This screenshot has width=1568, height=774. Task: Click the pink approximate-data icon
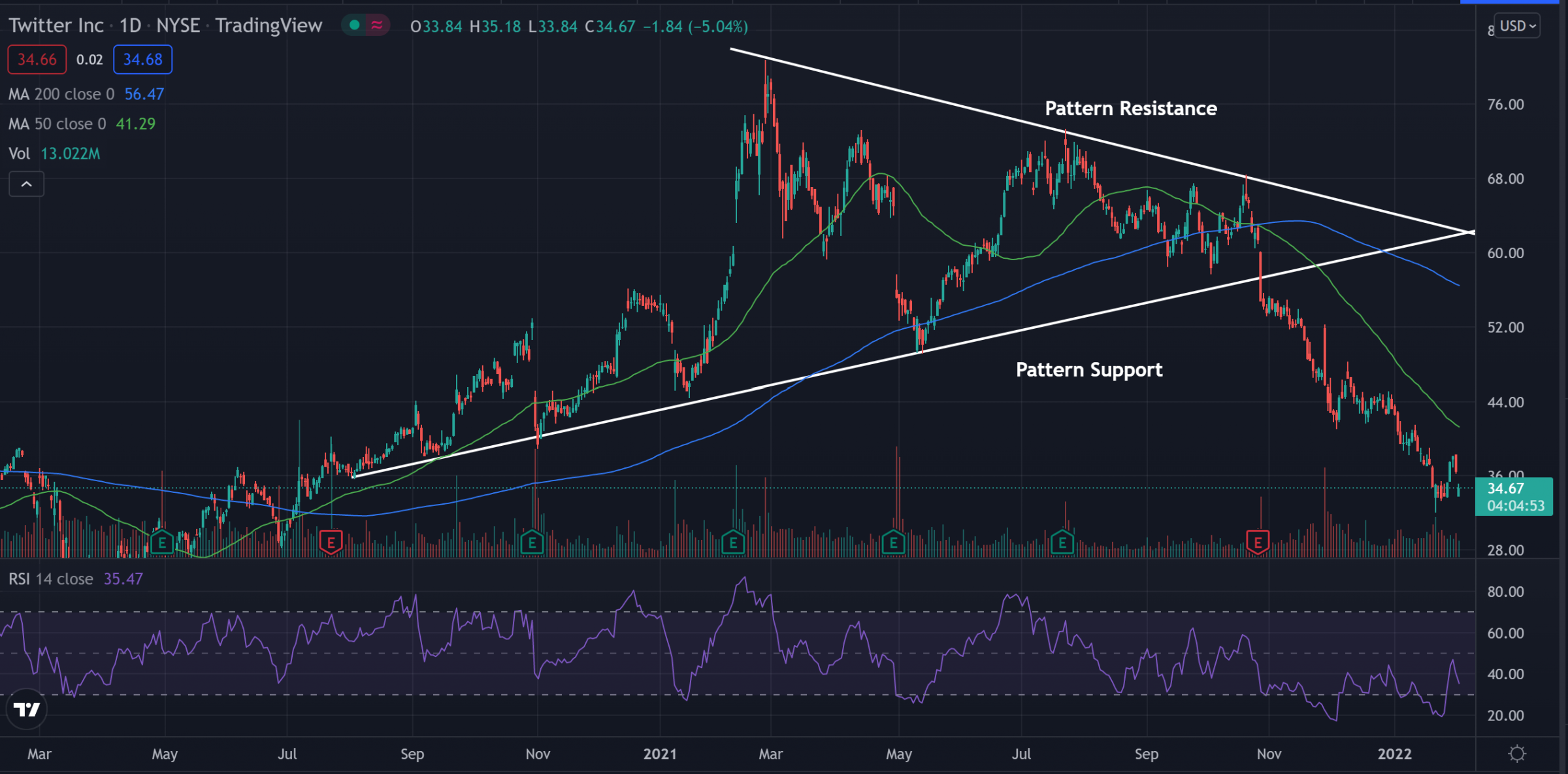point(377,25)
